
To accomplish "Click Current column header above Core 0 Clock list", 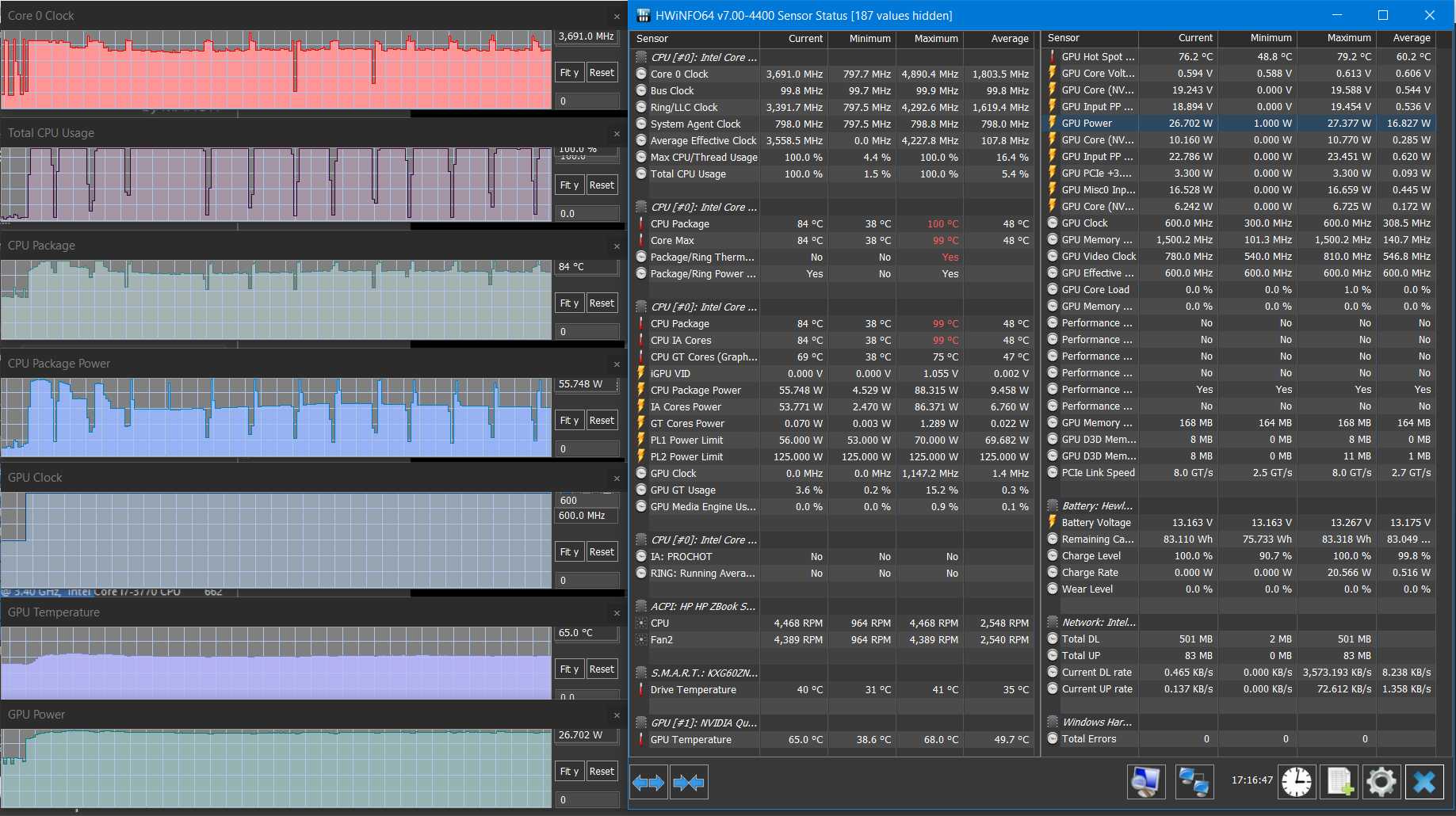I will 793,38.
